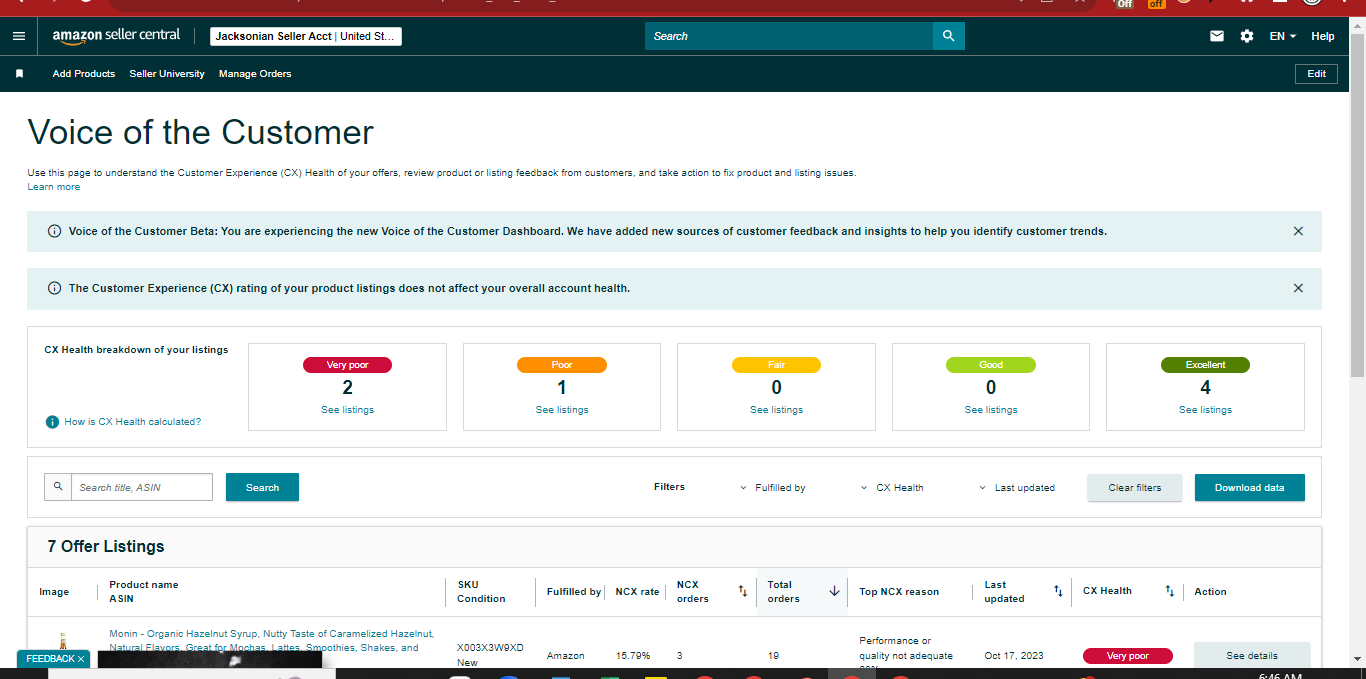The image size is (1366, 679).
Task: Click the 15.79% NCX rate value
Action: [633, 656]
